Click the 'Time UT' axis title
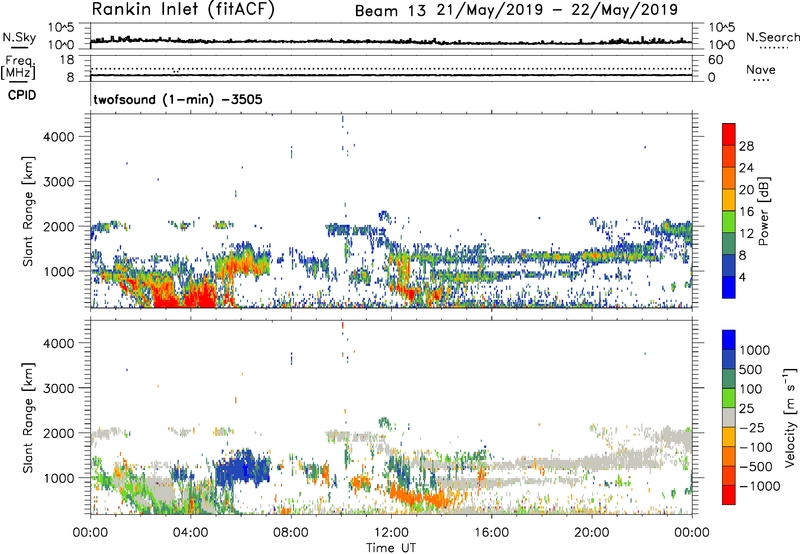Viewport: 800px width, 554px height. pos(391,548)
